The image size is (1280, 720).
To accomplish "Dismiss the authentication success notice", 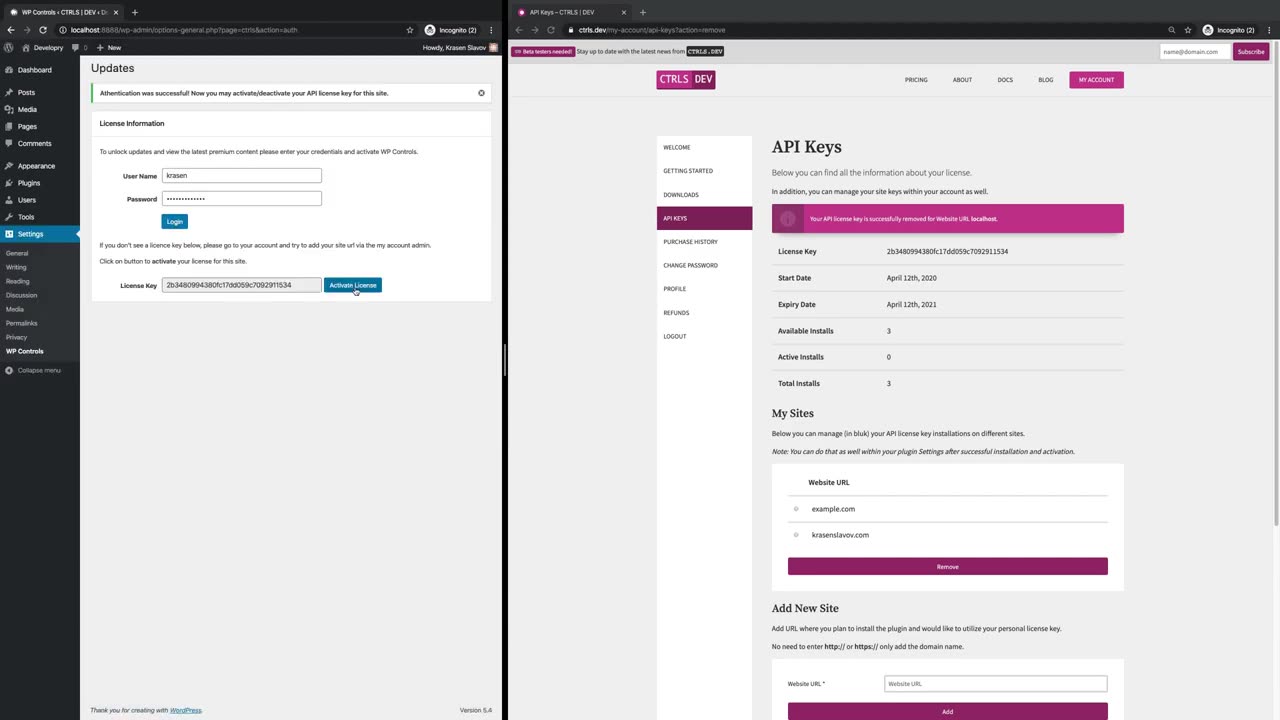I will pyautogui.click(x=481, y=93).
